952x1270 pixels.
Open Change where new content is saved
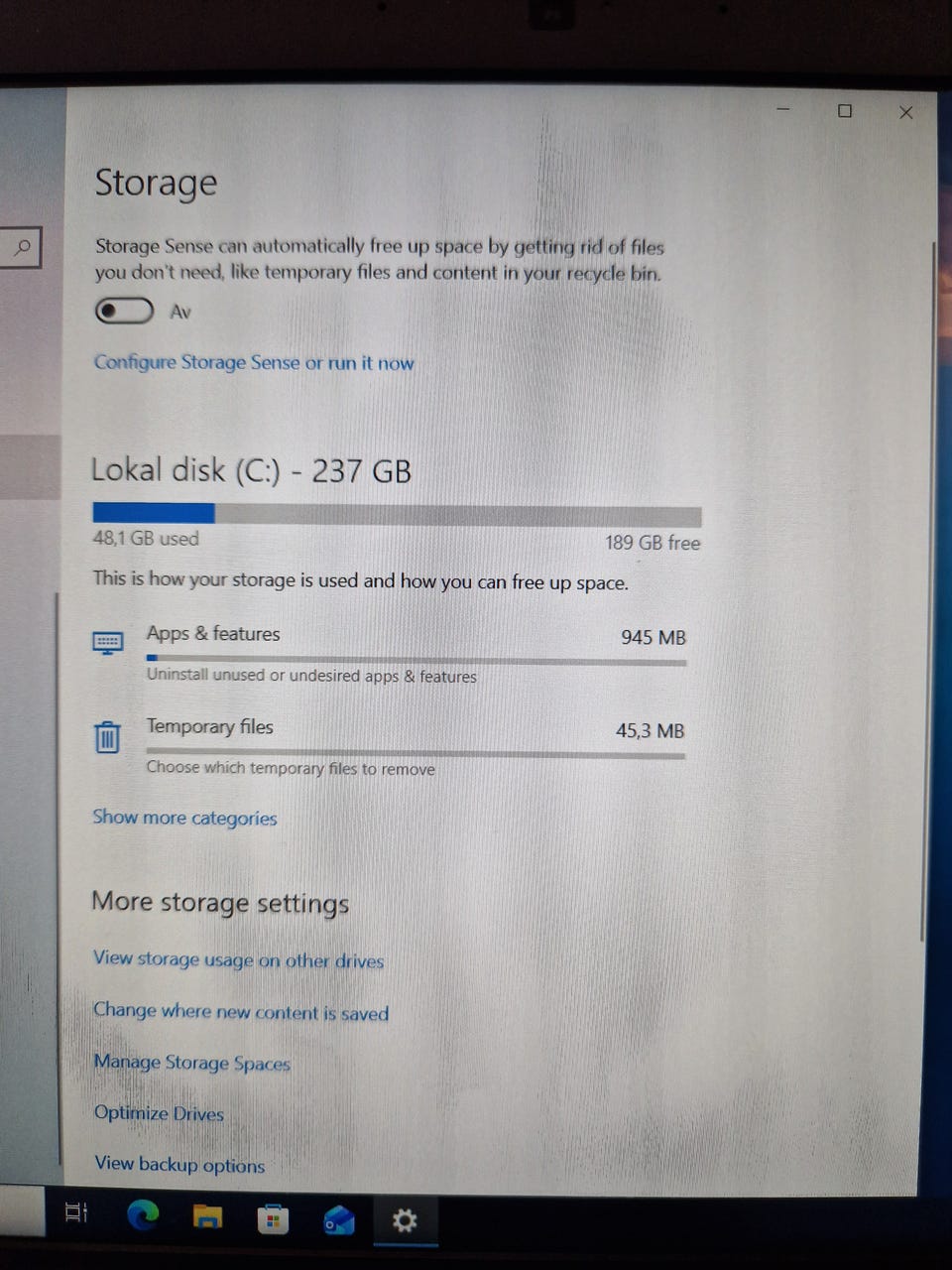241,1011
